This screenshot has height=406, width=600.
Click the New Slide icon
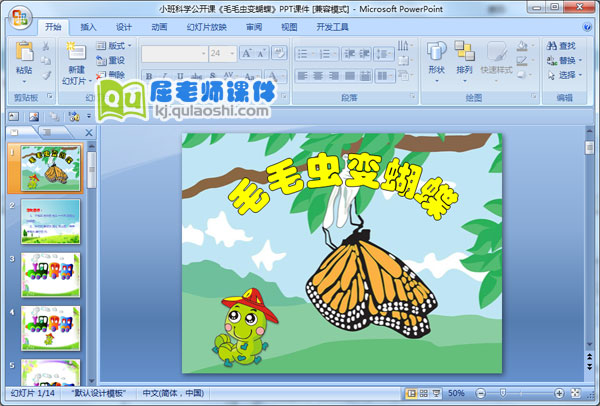[x=76, y=52]
